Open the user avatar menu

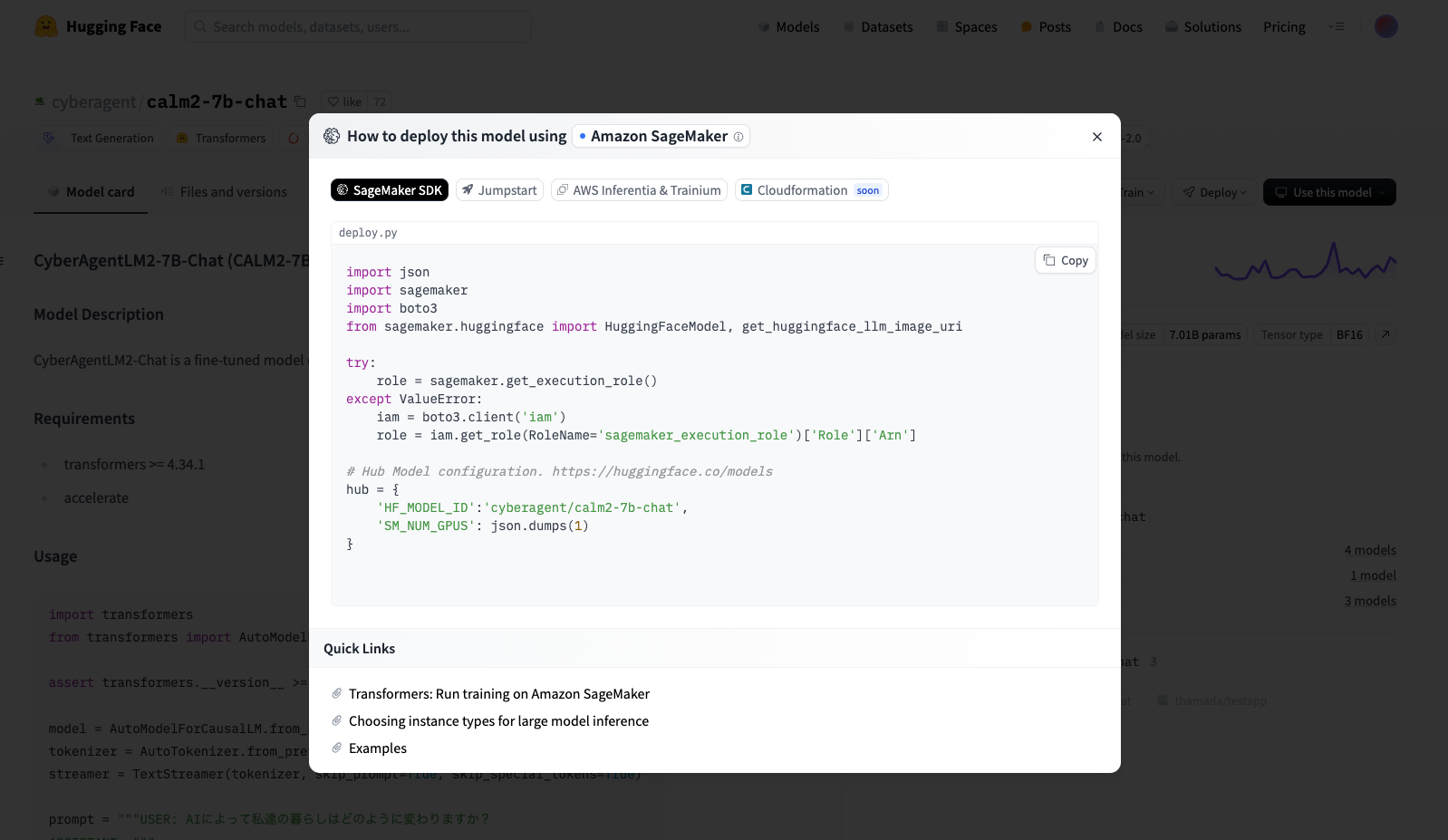1386,26
